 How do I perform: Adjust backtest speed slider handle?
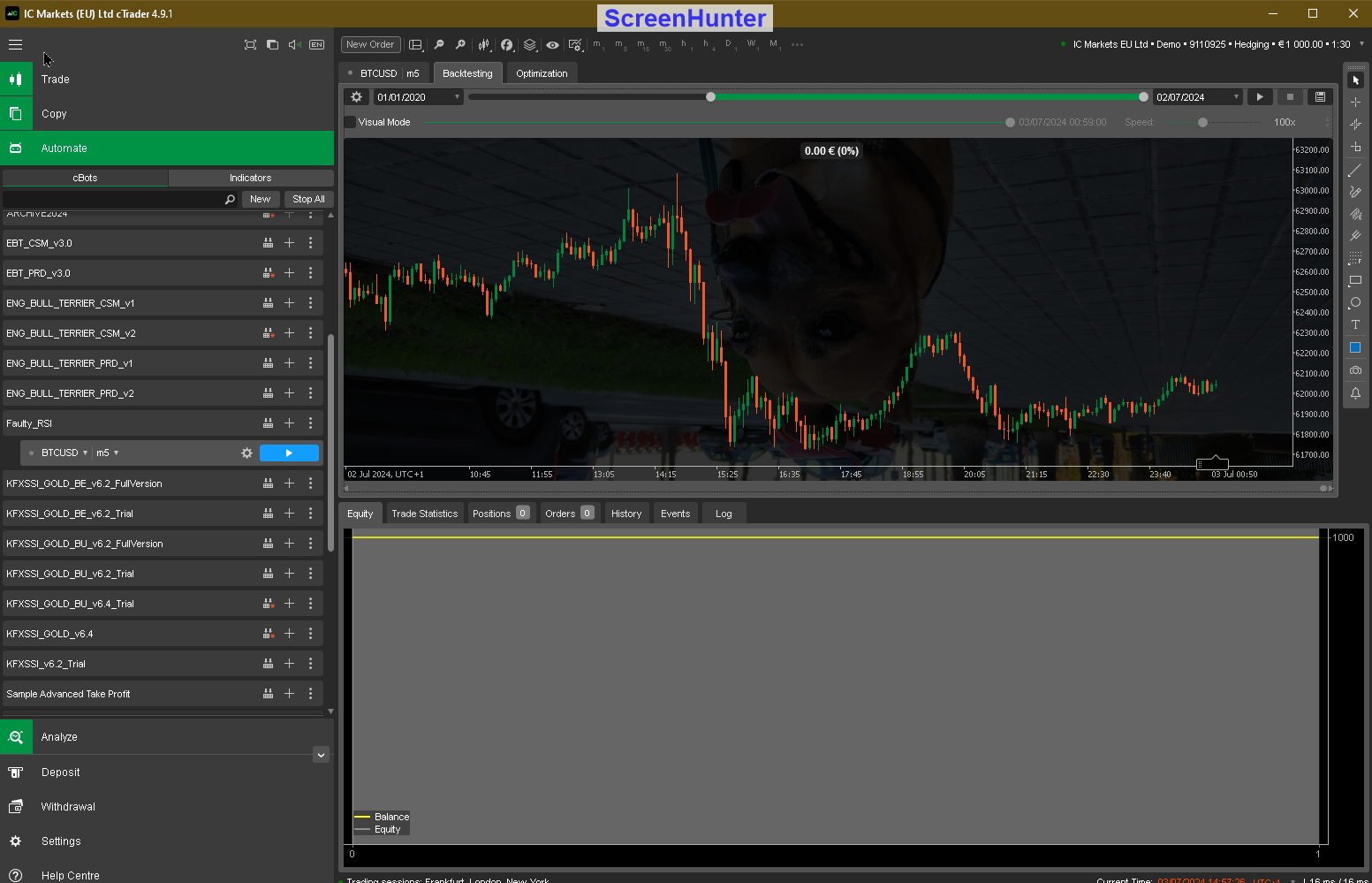1202,123
